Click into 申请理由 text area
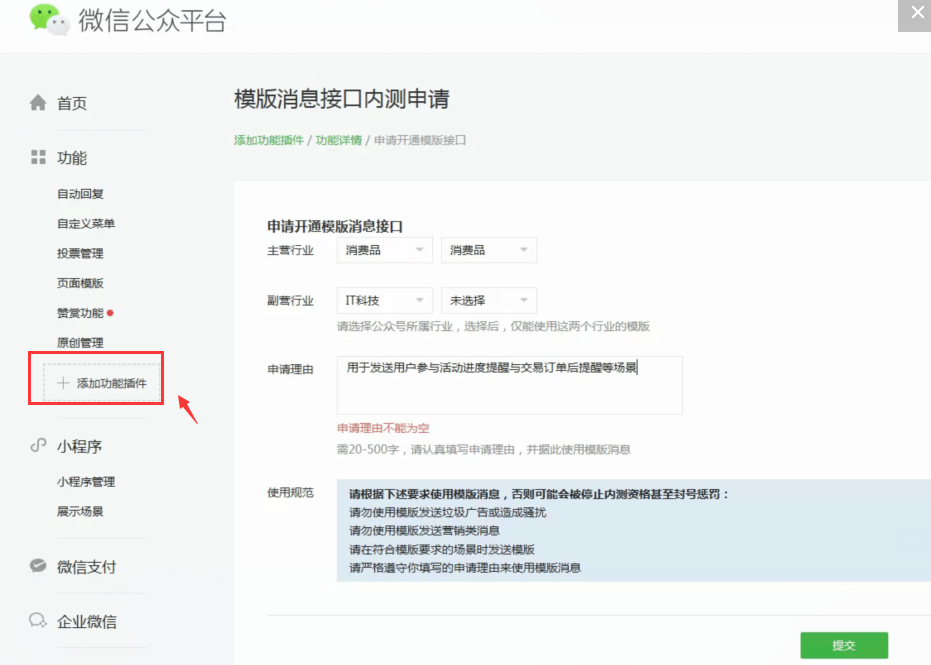931x665 pixels. (x=509, y=385)
